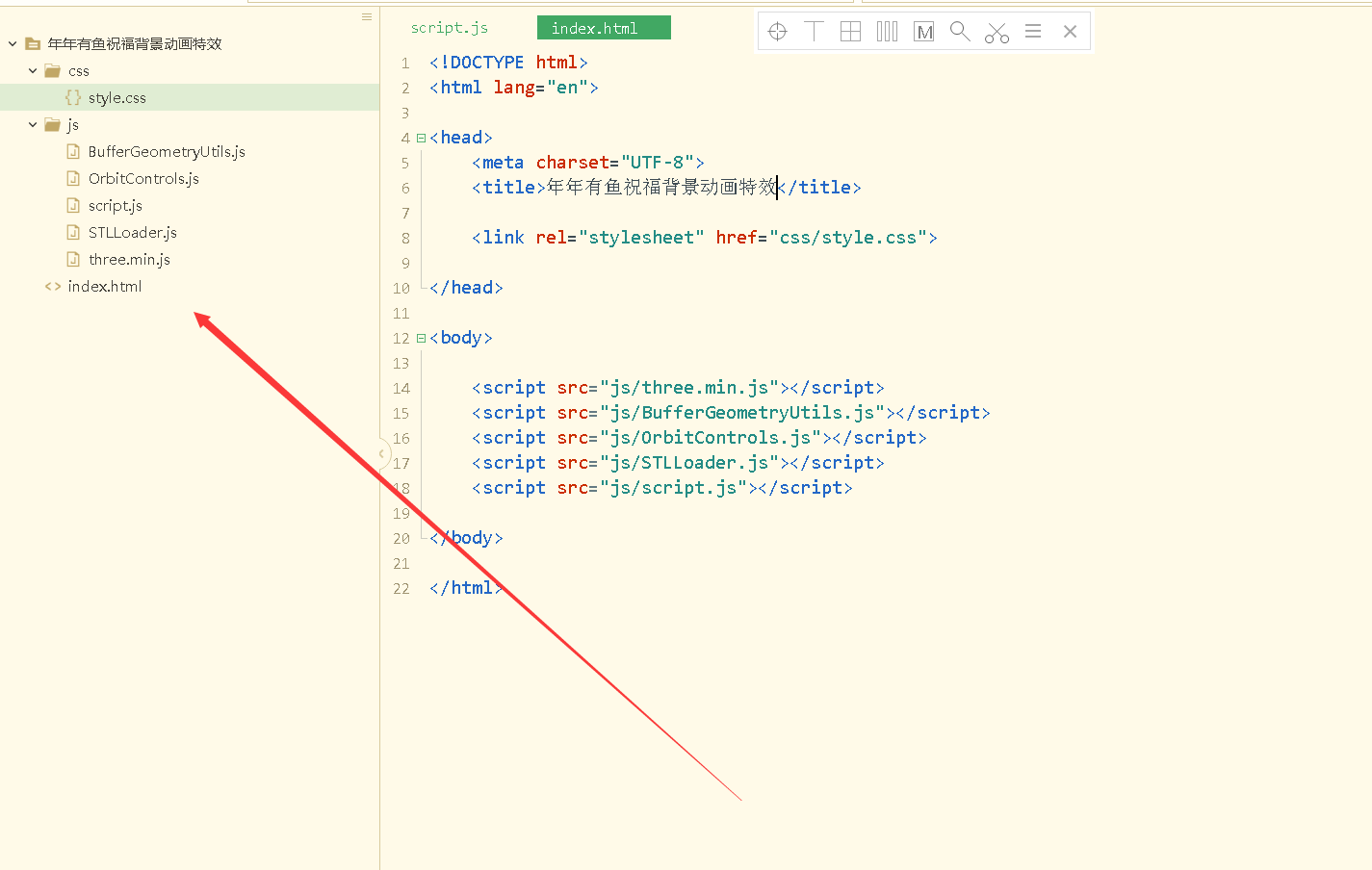Screen dimensions: 1372x870
Task: Click the file icon beside OrbitControls.js
Action: click(x=73, y=178)
